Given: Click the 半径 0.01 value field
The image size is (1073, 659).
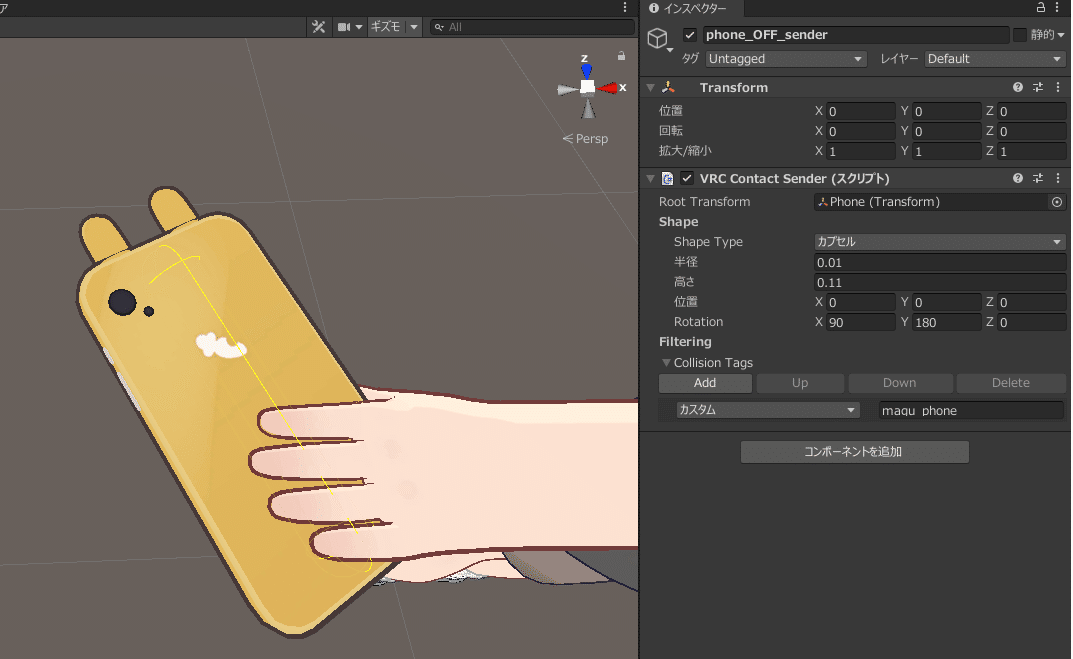Looking at the screenshot, I should coord(940,262).
